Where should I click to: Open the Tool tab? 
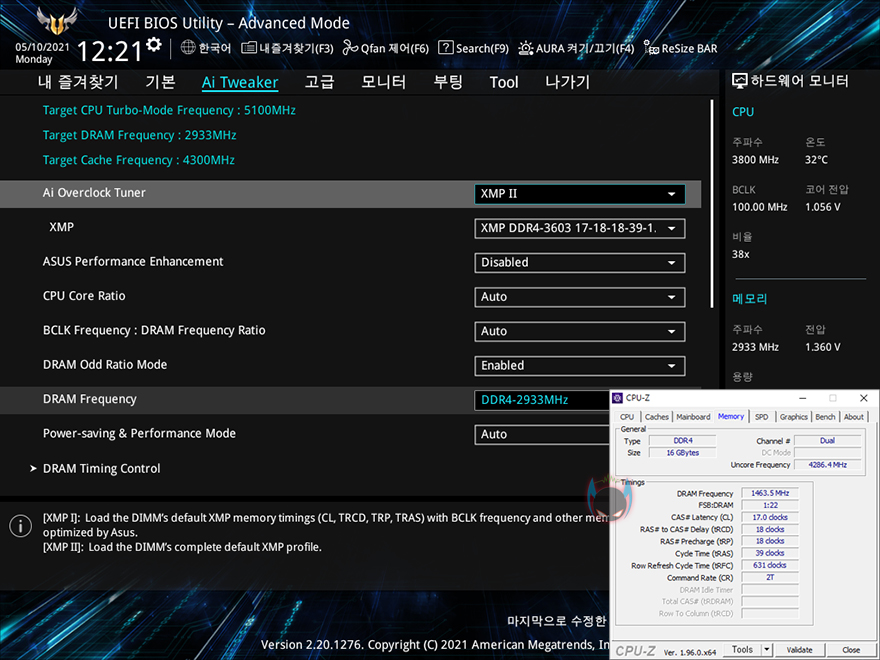click(x=504, y=82)
